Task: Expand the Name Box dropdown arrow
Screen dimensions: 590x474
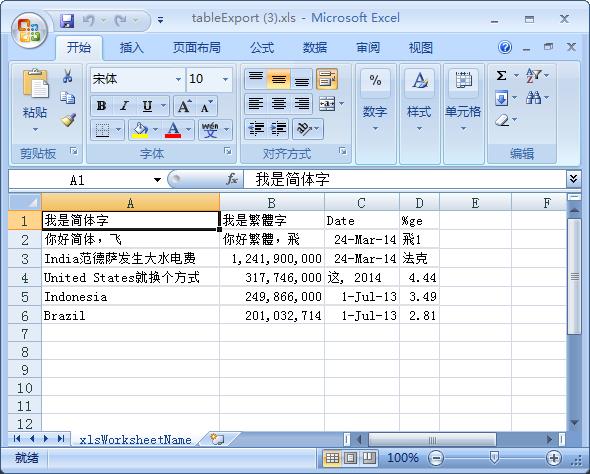Action: tap(157, 180)
